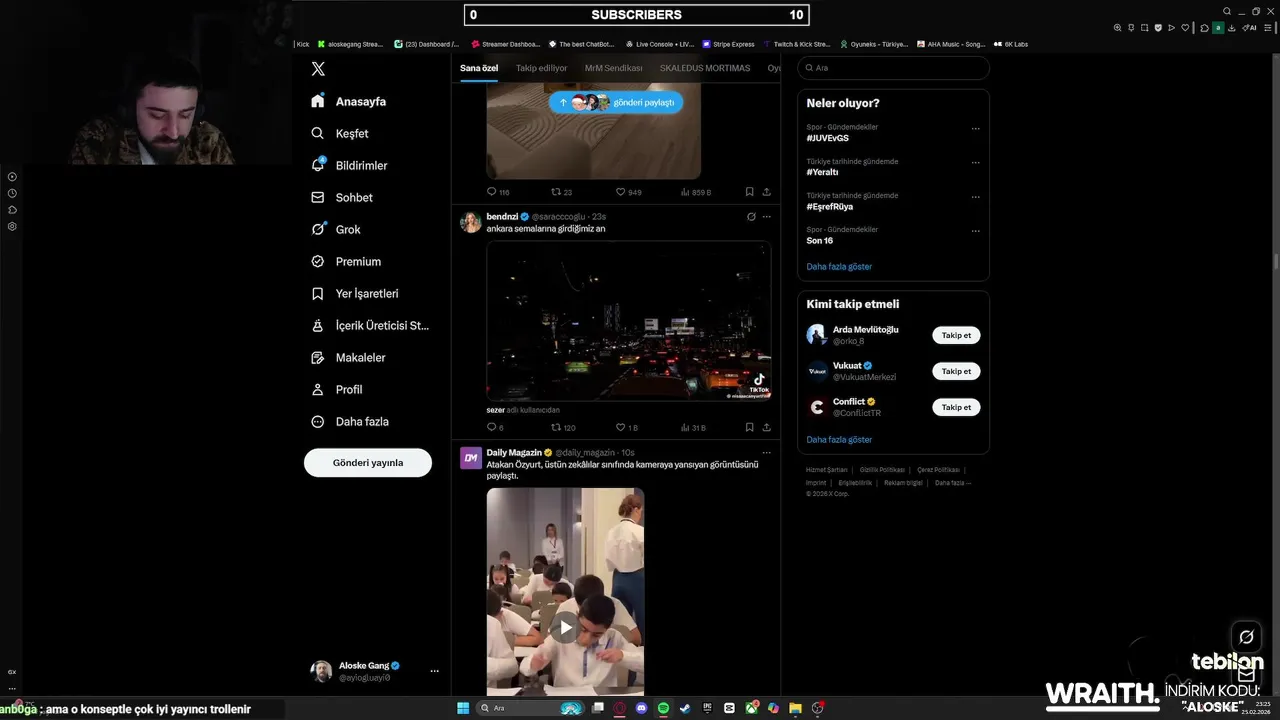The height and width of the screenshot is (720, 1280).
Task: Reply to bendnzi post with 6 replies
Action: (495, 427)
